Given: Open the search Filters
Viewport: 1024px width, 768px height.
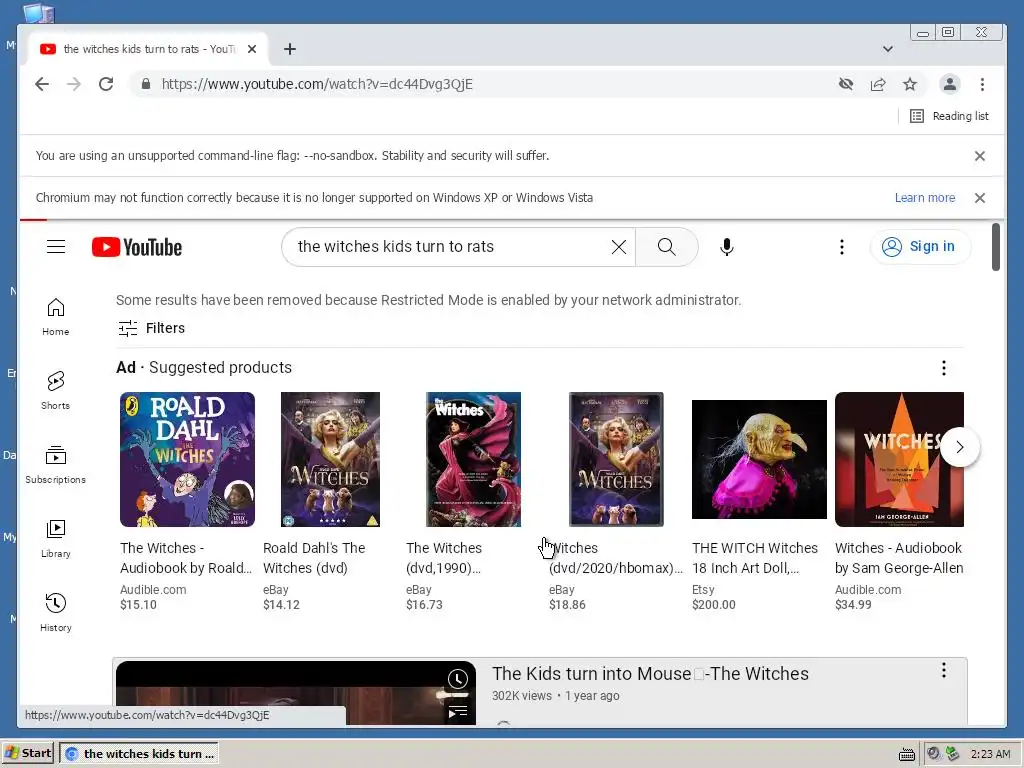Looking at the screenshot, I should pos(152,328).
